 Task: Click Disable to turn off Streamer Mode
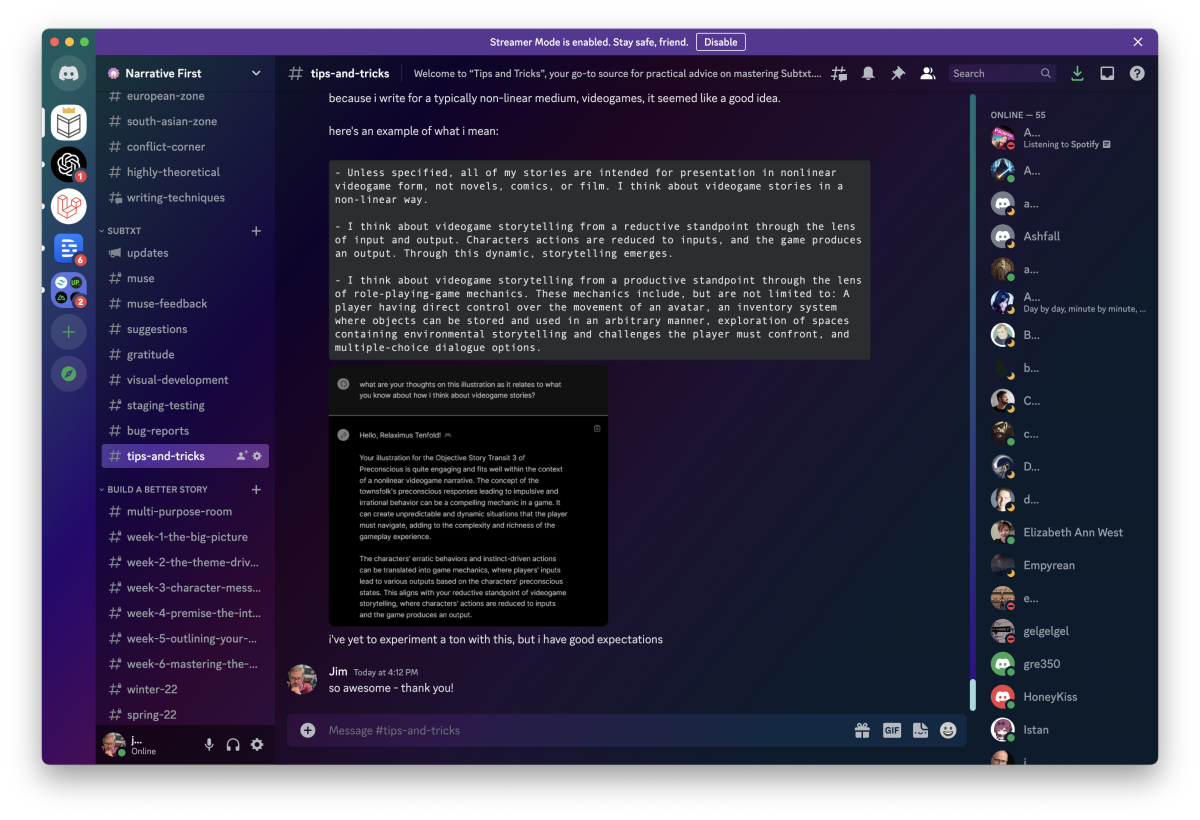click(720, 41)
